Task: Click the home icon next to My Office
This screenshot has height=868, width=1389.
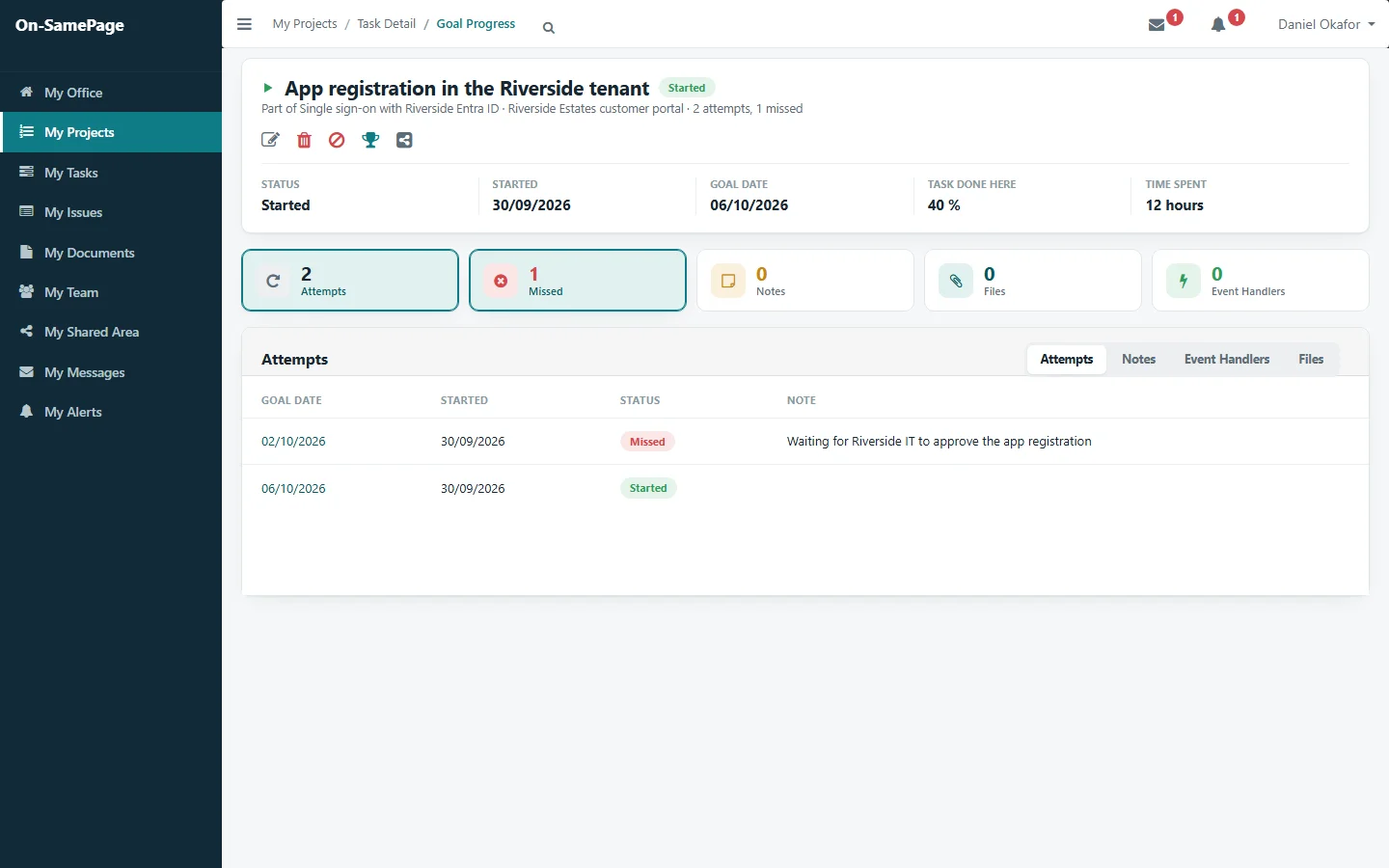Action: pos(27,92)
